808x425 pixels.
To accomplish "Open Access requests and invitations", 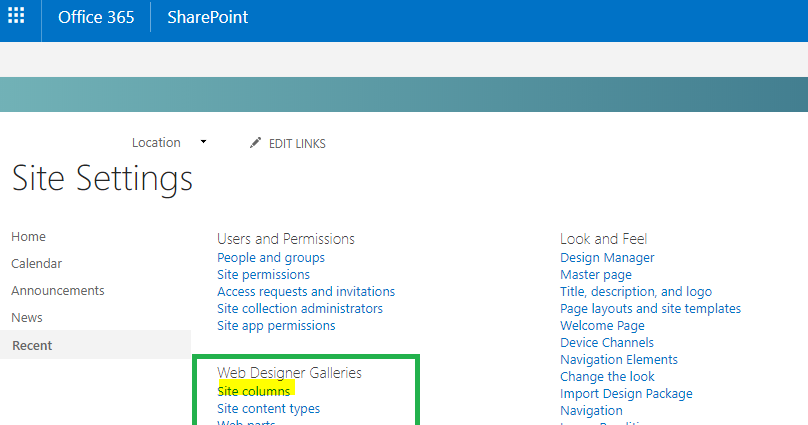I will coord(306,292).
